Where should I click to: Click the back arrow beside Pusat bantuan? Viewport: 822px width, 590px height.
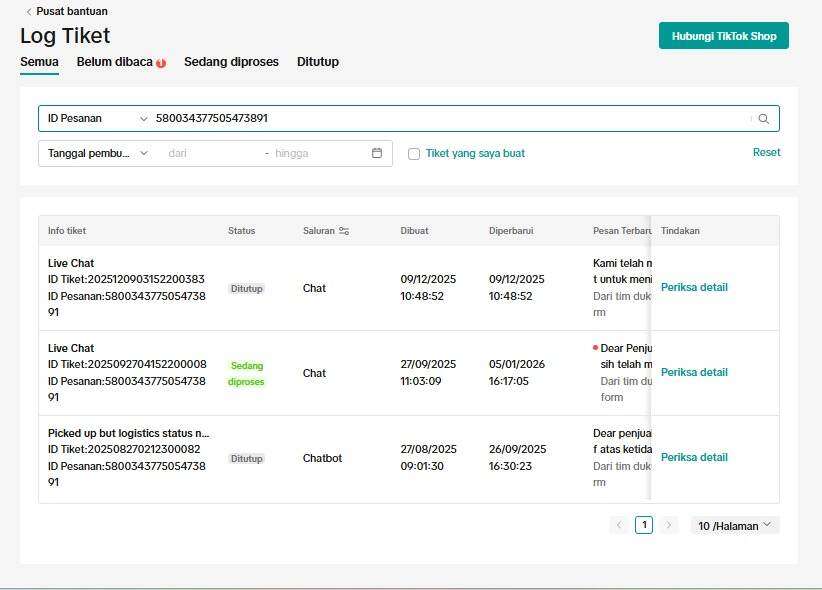[x=28, y=12]
